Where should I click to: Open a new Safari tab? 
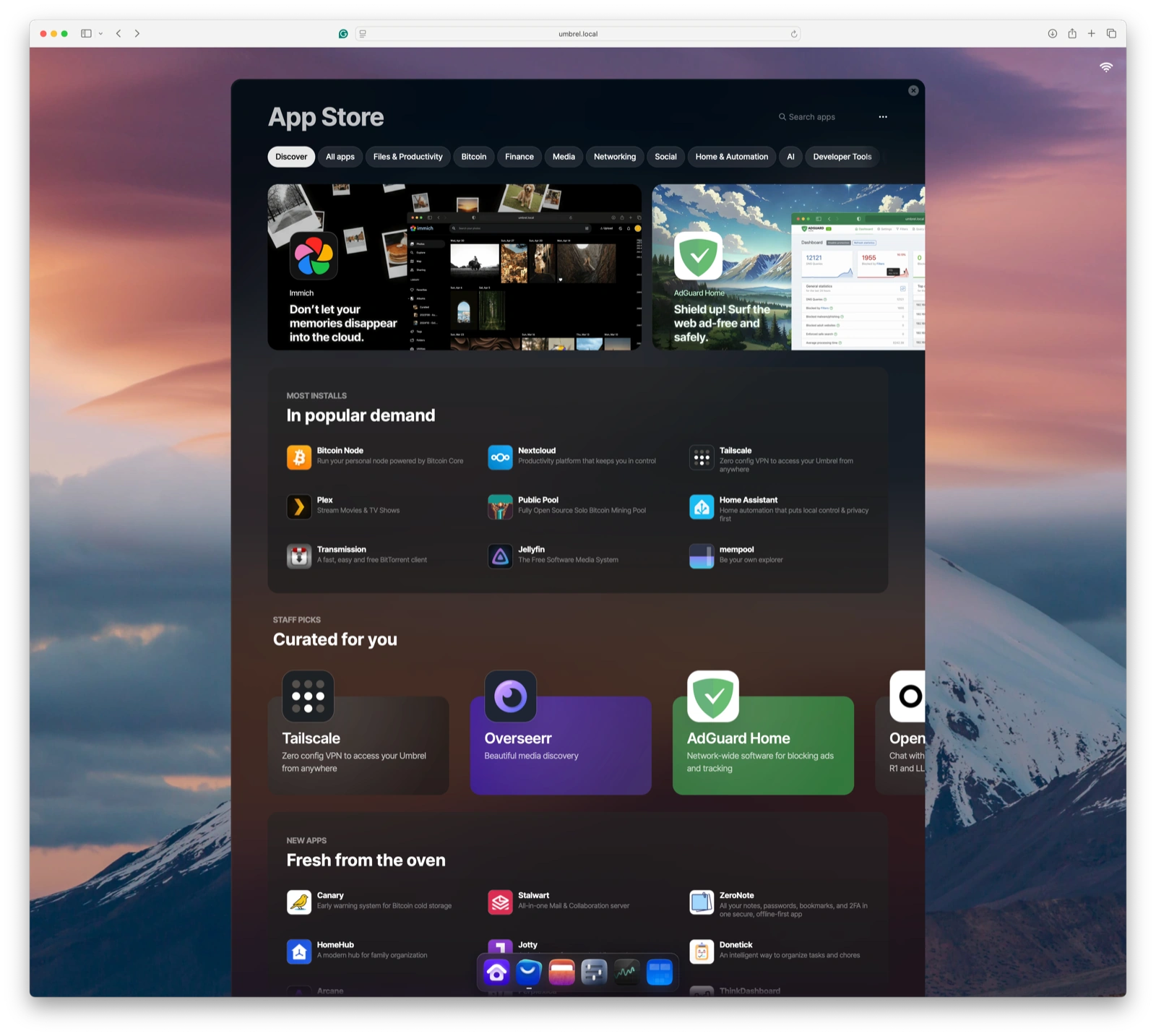pos(1092,34)
